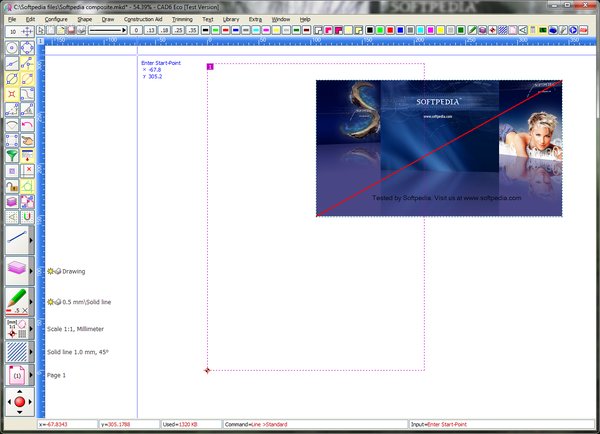Click the open padlock icon
The height and width of the screenshot is (434, 600).
pos(12,186)
